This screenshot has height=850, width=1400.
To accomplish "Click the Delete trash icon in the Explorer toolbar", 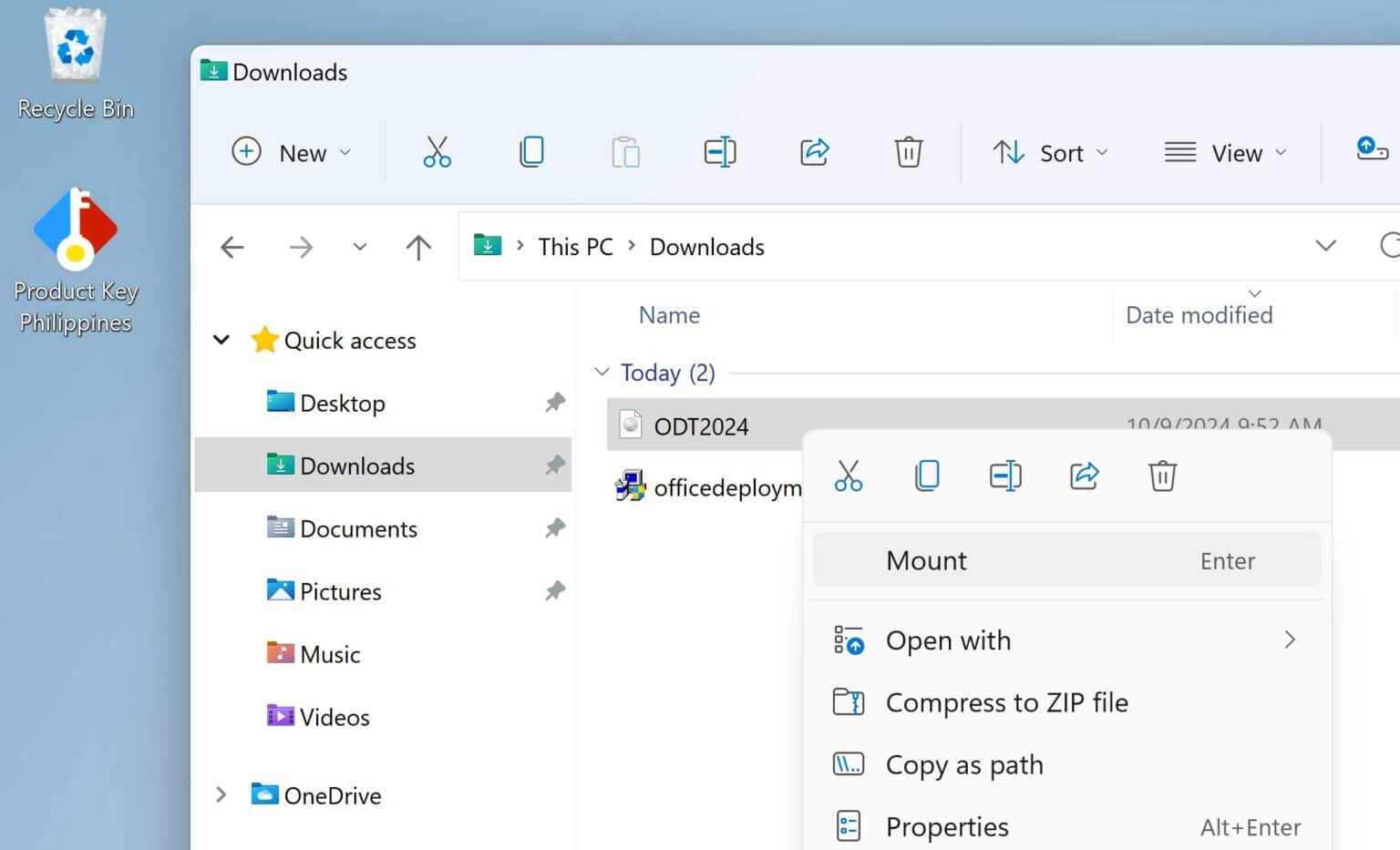I will 909,152.
